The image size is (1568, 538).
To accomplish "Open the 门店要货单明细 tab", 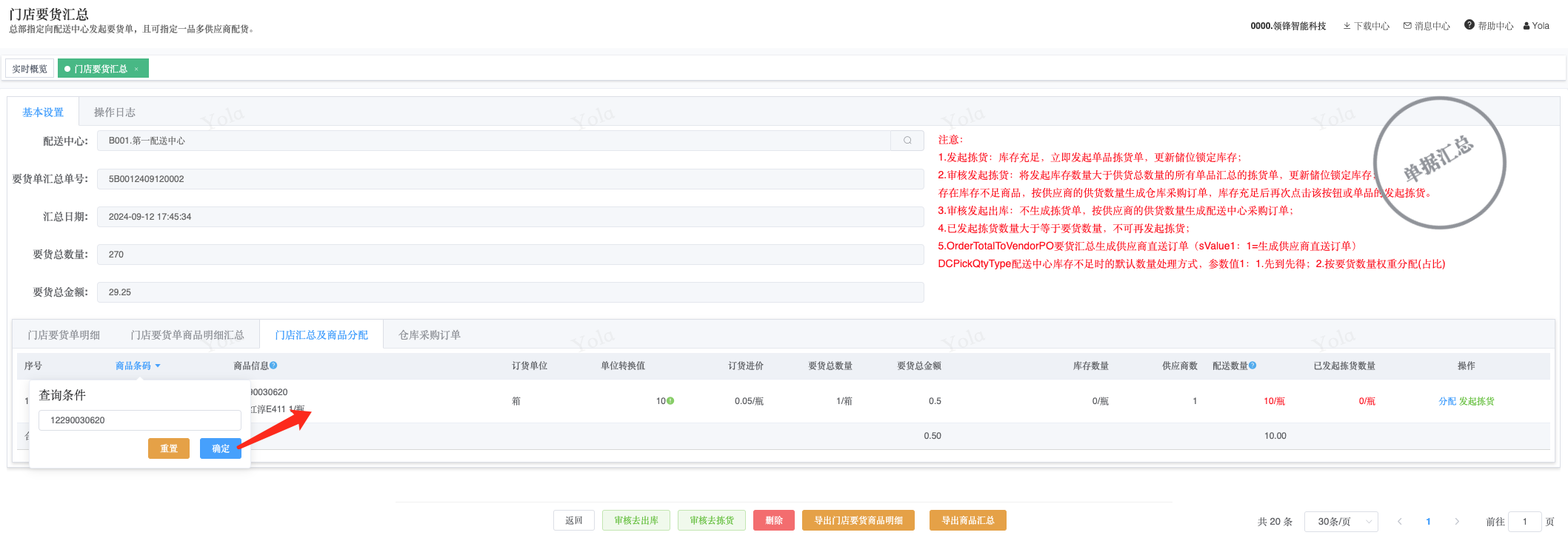I will (64, 335).
